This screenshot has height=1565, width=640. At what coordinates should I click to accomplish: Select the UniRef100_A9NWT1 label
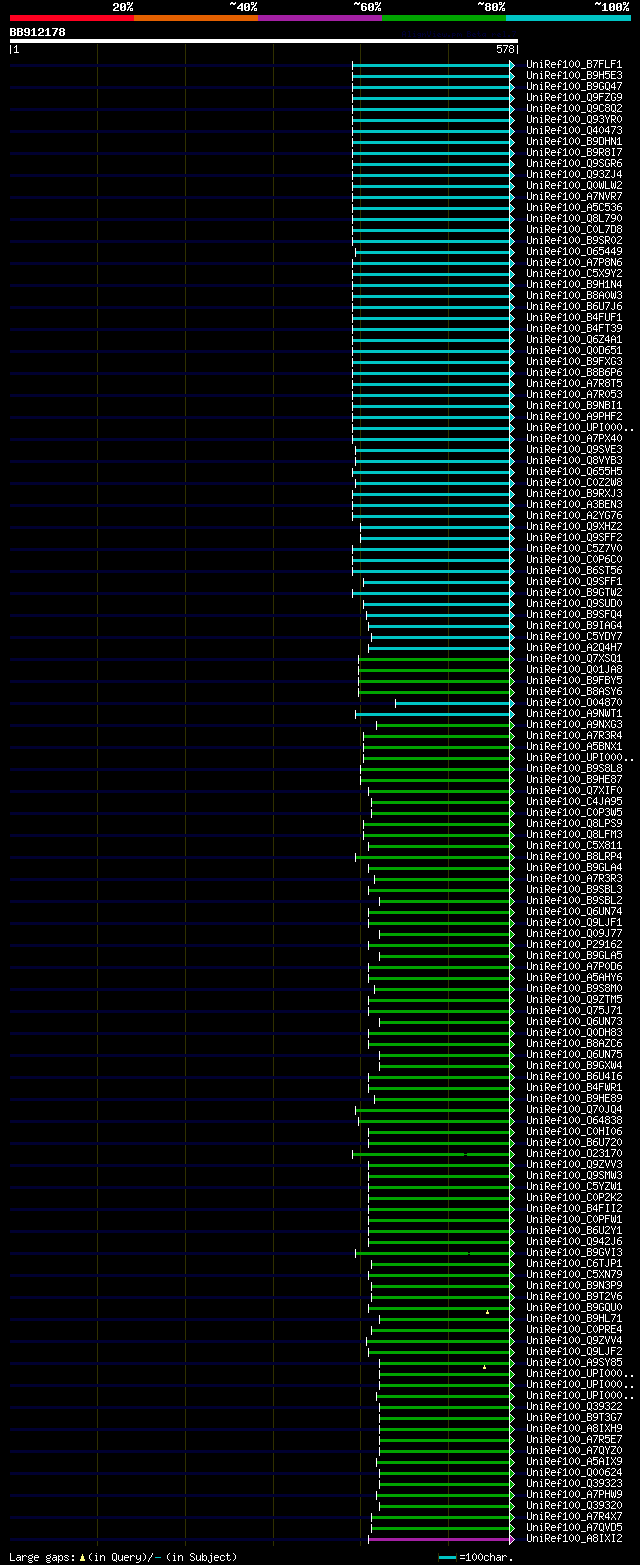(574, 713)
